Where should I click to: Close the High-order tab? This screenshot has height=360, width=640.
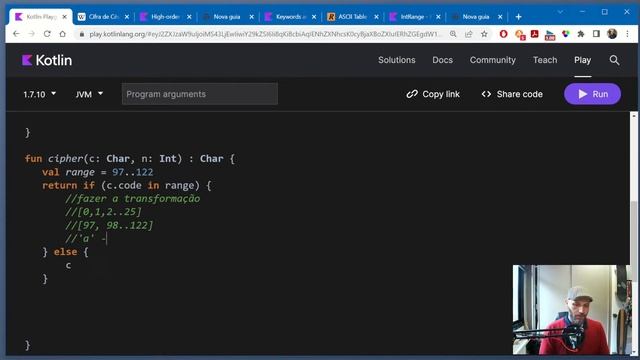click(x=189, y=17)
